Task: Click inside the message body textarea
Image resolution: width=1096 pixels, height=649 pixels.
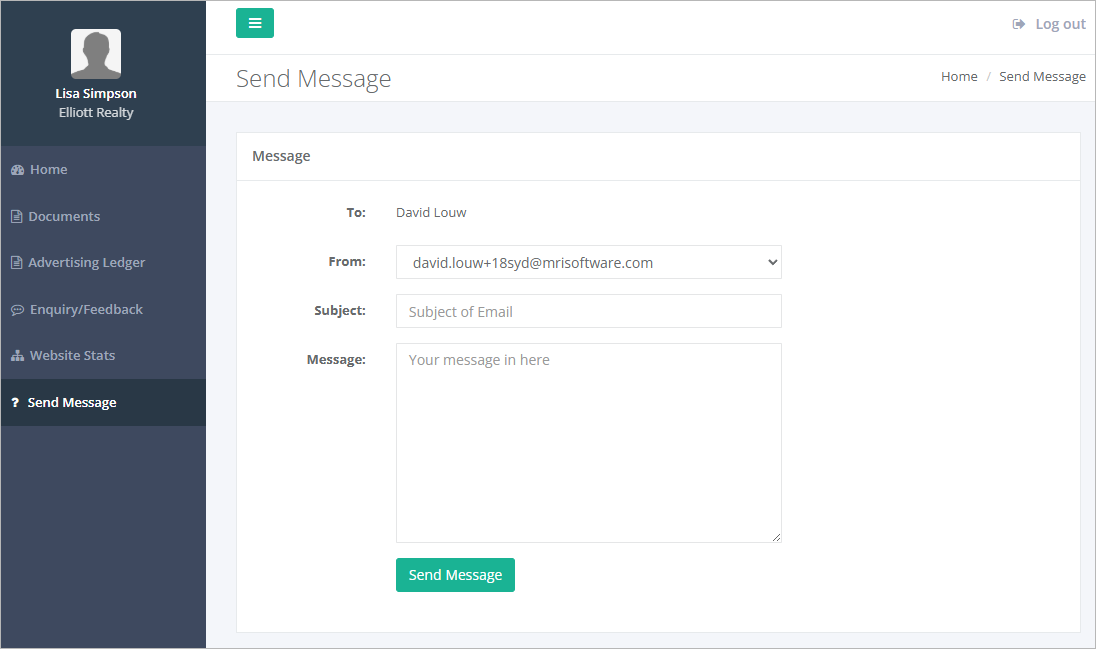Action: pyautogui.click(x=589, y=440)
